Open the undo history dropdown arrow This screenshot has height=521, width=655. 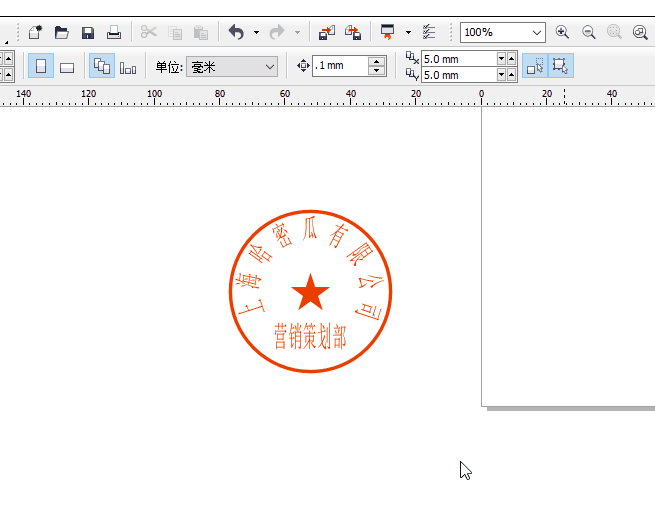point(256,32)
